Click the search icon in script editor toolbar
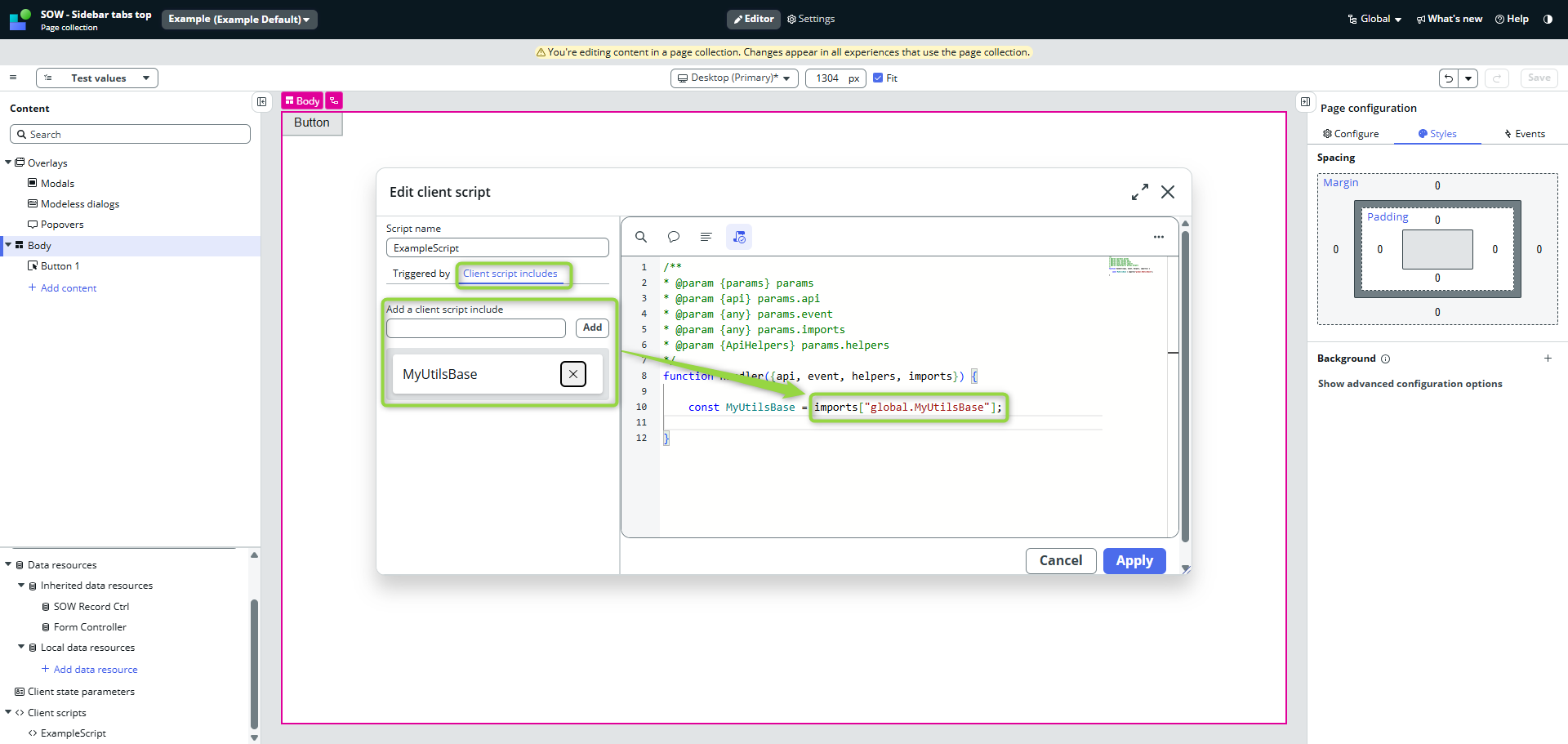 pos(641,237)
